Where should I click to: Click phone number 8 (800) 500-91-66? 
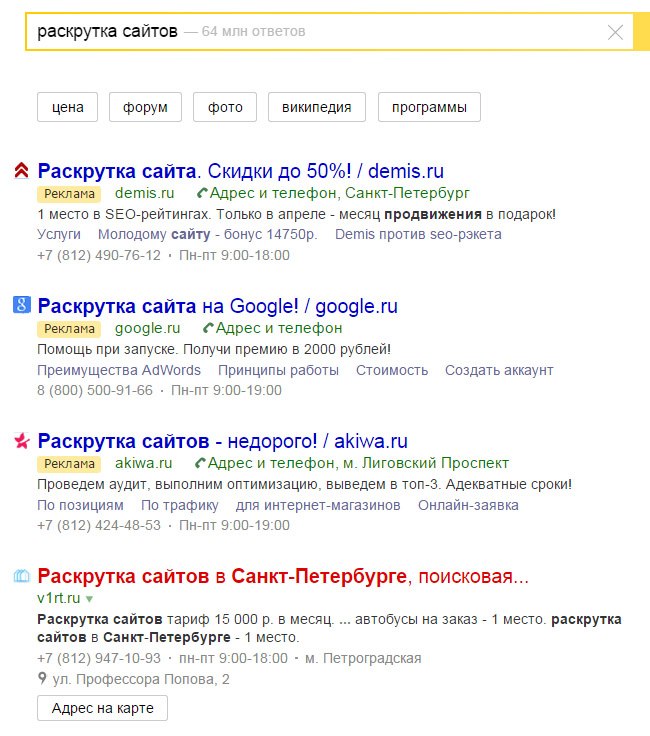pyautogui.click(x=95, y=391)
